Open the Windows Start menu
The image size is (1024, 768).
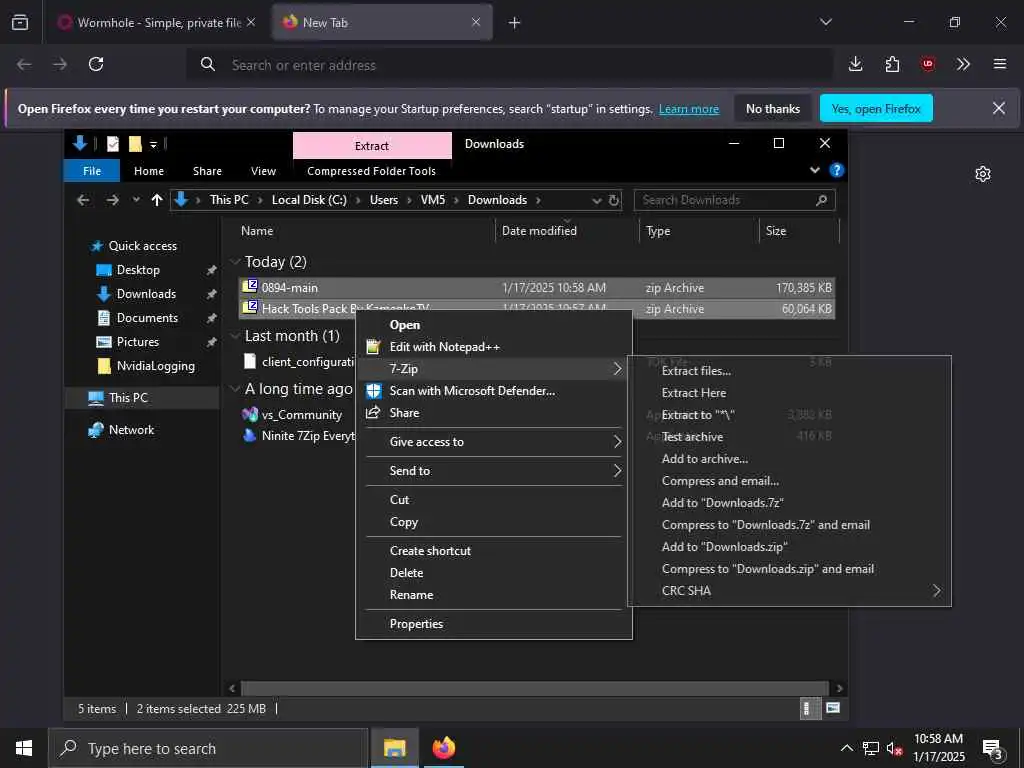tap(24, 748)
